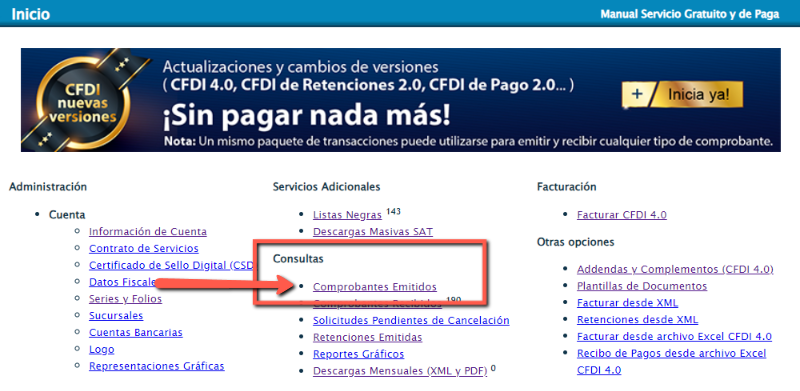
Task: Open Solicitudes Pendientes de Cancelación link
Action: [411, 321]
